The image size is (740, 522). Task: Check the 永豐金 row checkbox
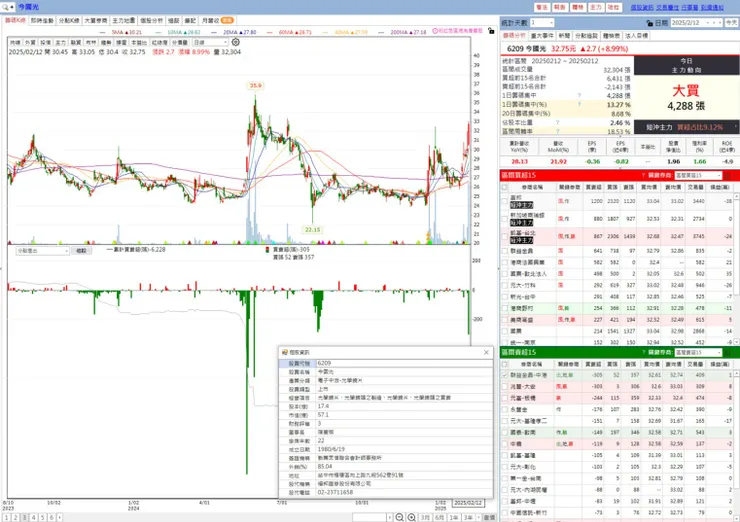point(505,410)
